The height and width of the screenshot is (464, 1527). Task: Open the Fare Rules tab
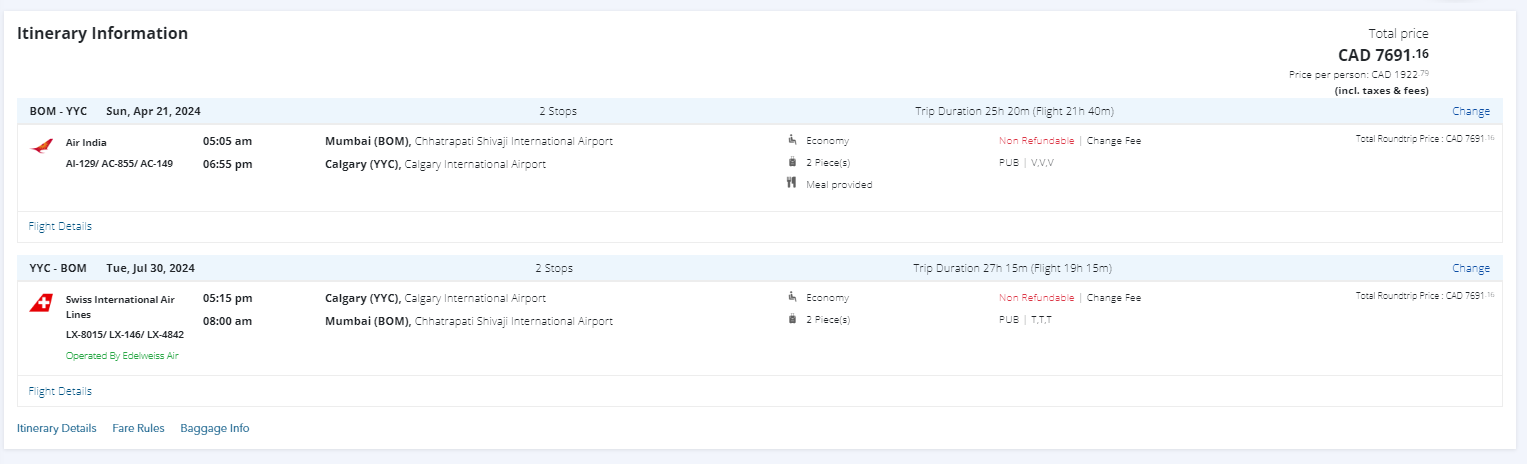[138, 428]
